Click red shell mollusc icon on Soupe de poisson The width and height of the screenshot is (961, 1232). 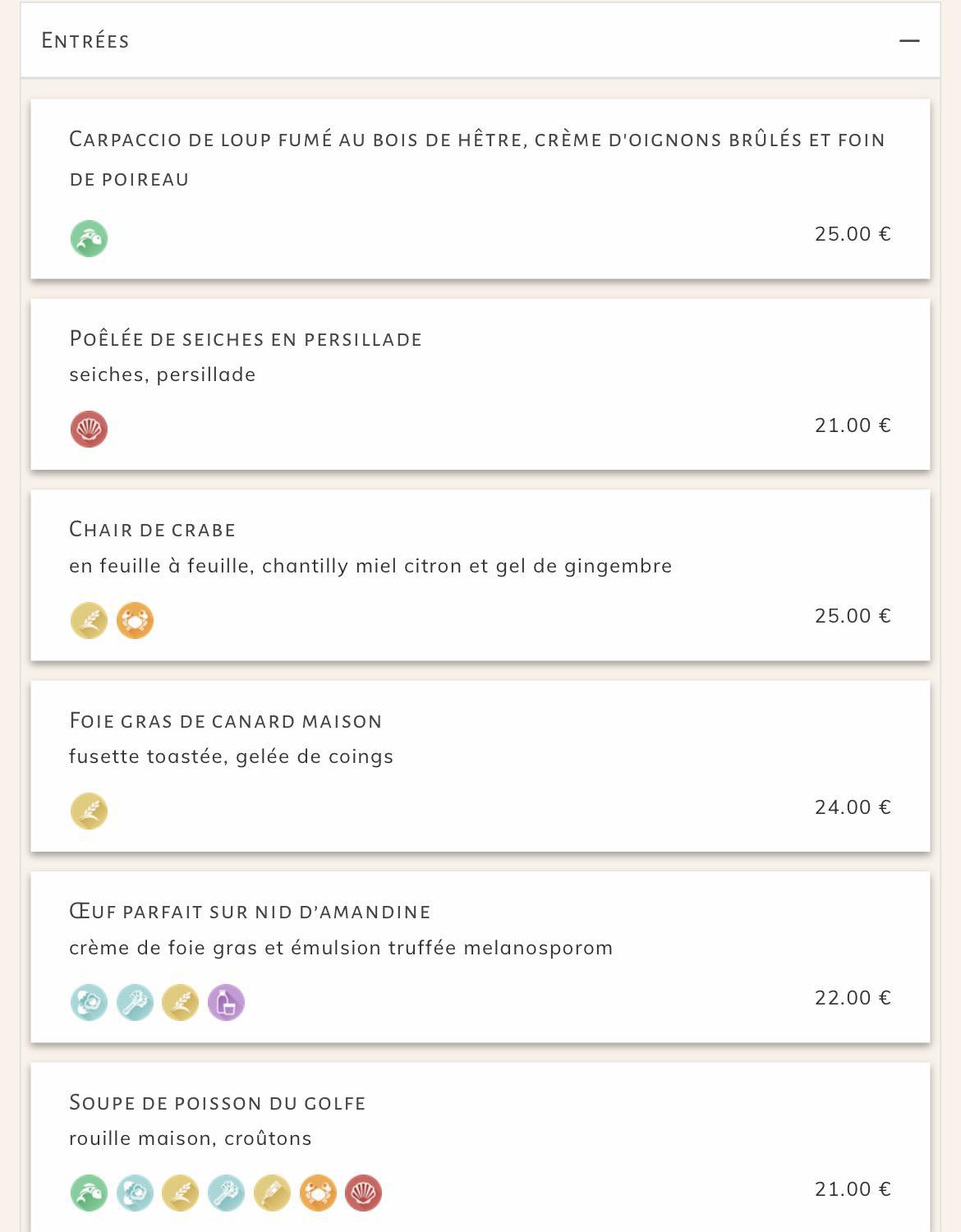pyautogui.click(x=363, y=1193)
